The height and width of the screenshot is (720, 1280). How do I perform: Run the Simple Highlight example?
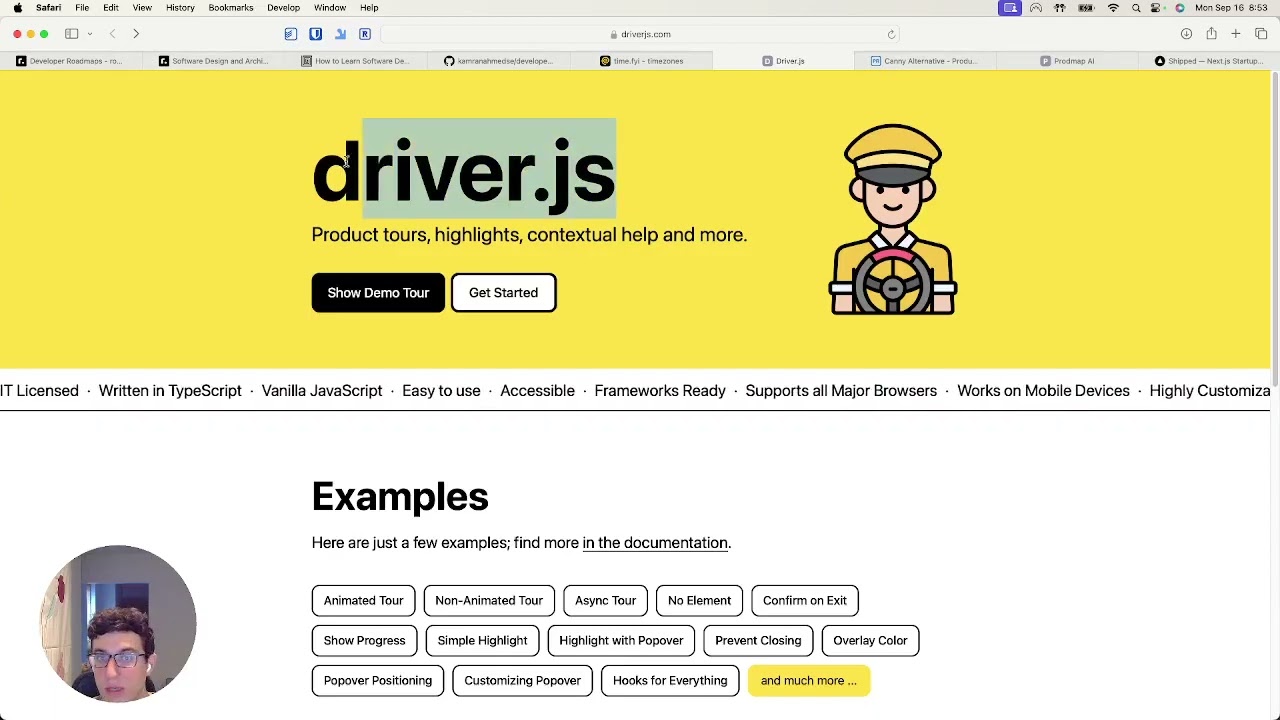(482, 641)
